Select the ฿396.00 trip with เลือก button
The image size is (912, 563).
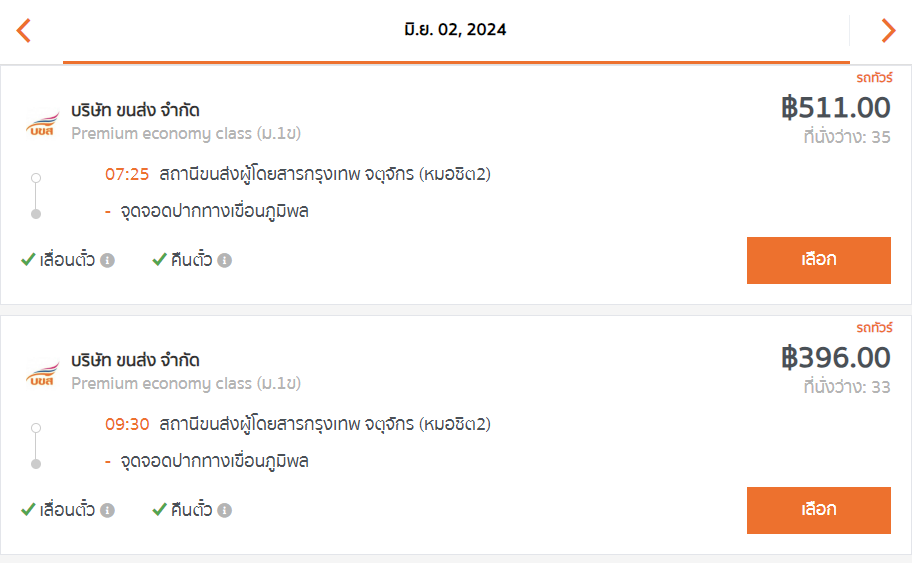click(x=818, y=510)
